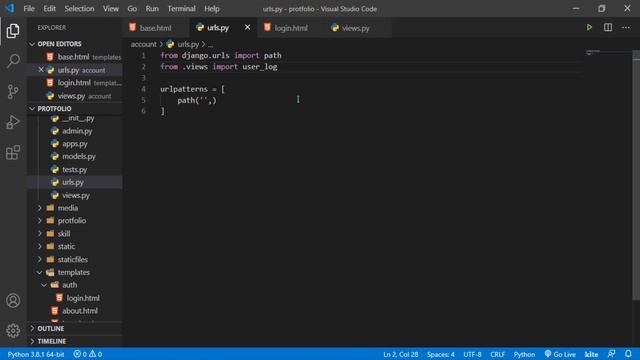Click Ln 2, Col 28 position
The width and height of the screenshot is (640, 360).
tap(400, 354)
